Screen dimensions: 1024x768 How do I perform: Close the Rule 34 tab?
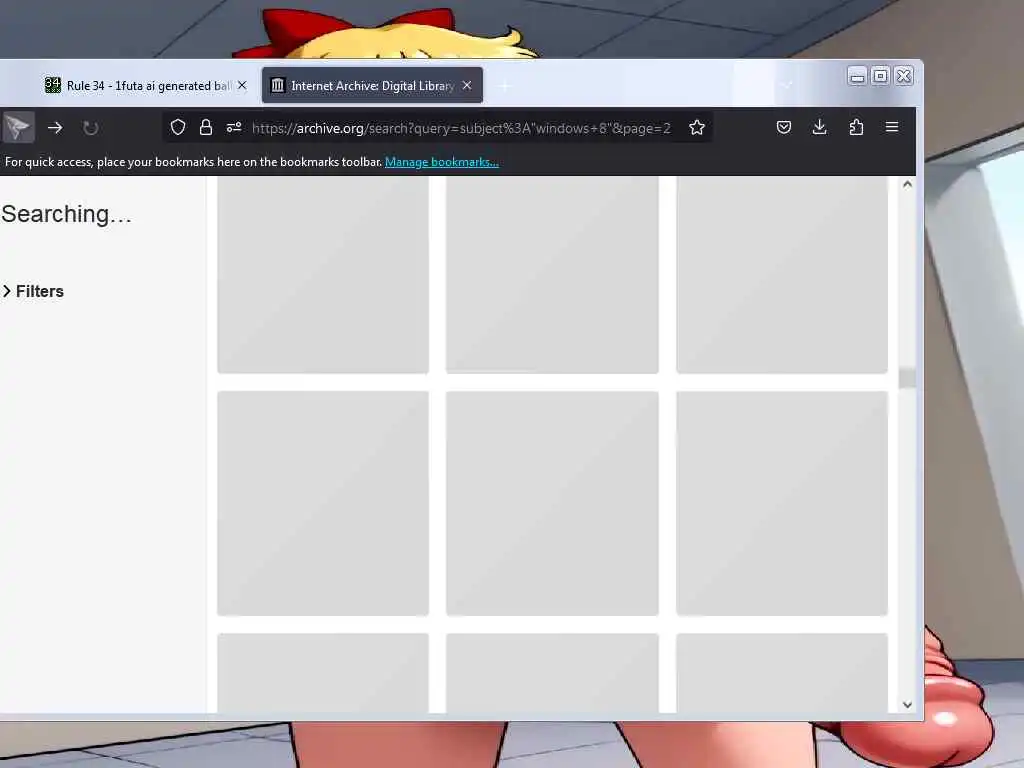click(x=242, y=86)
